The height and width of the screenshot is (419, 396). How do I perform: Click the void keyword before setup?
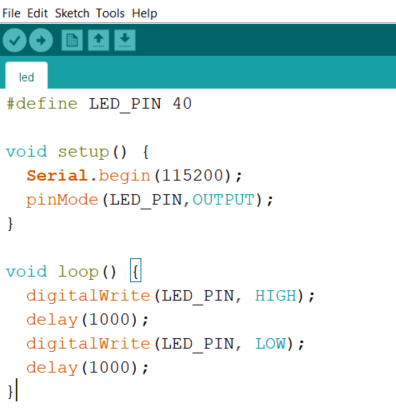pyautogui.click(x=26, y=152)
